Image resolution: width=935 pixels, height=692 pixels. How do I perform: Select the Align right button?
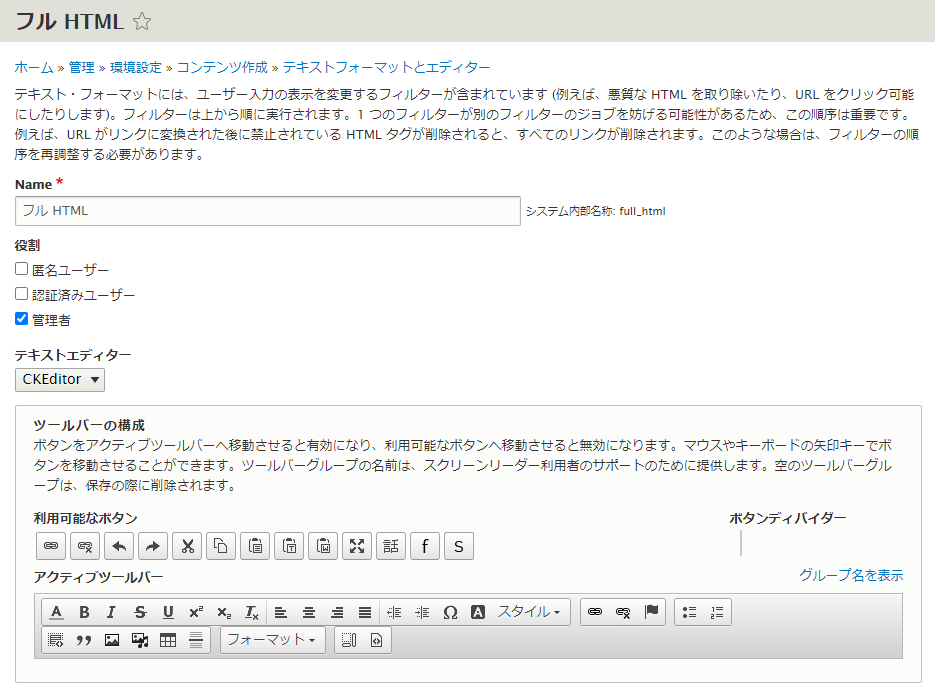pos(337,612)
